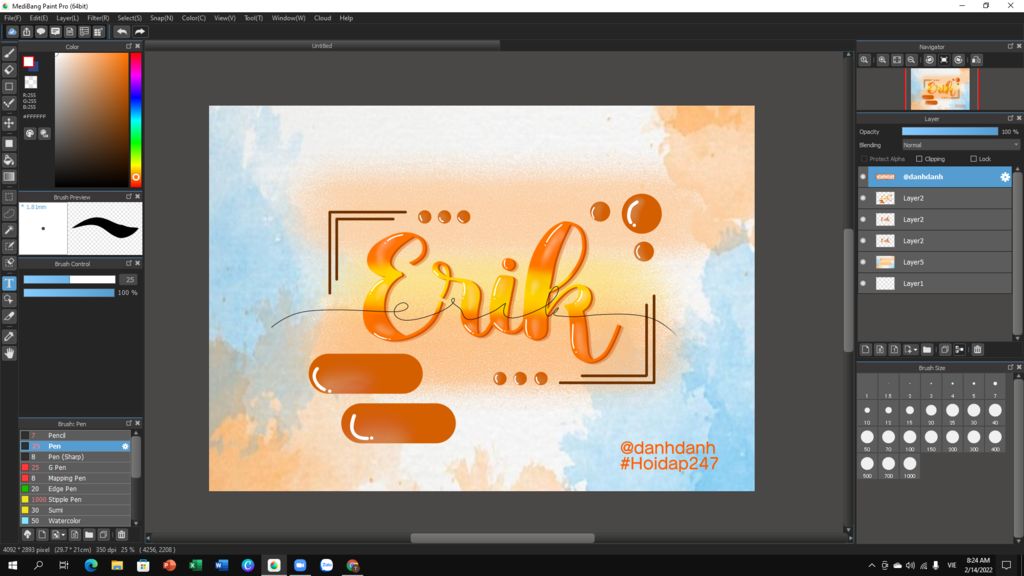Click the brush cloud upload icon
This screenshot has height=576, width=1024.
[27, 535]
